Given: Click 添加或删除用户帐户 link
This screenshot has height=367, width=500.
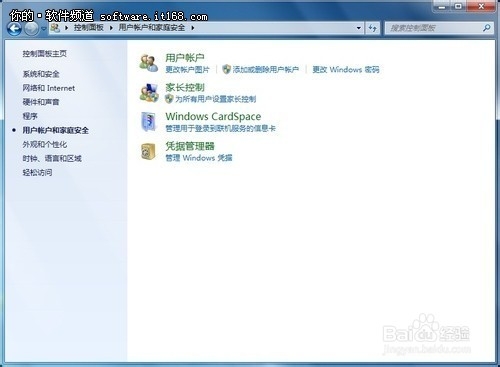Looking at the screenshot, I should 266,69.
